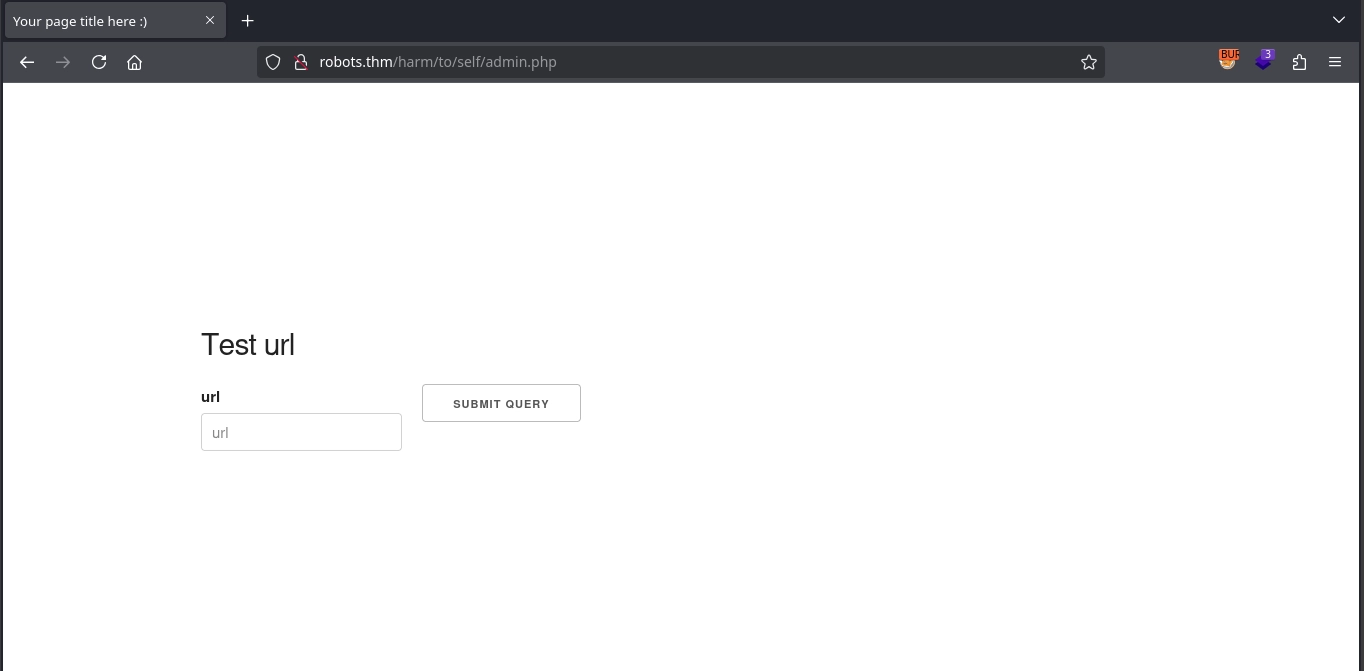The image size is (1364, 671).
Task: Close the 'Your page title here' tab
Action: coord(210,20)
